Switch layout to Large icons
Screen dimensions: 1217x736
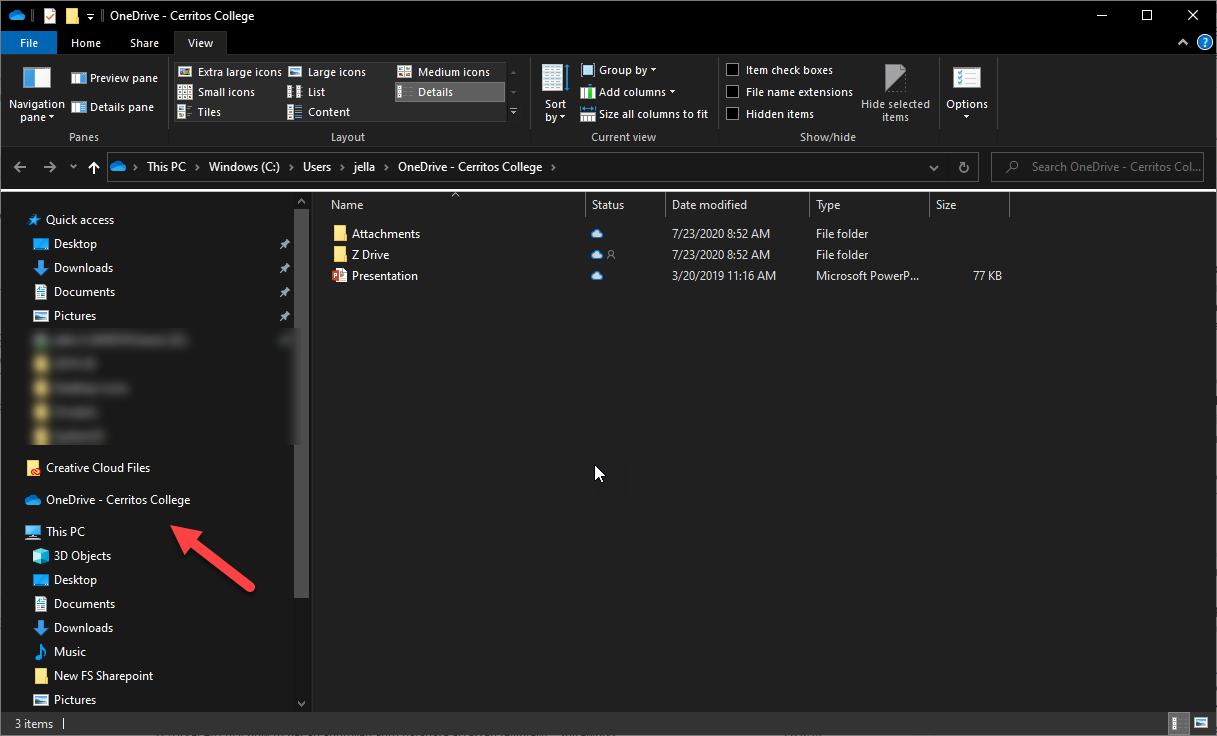[327, 72]
